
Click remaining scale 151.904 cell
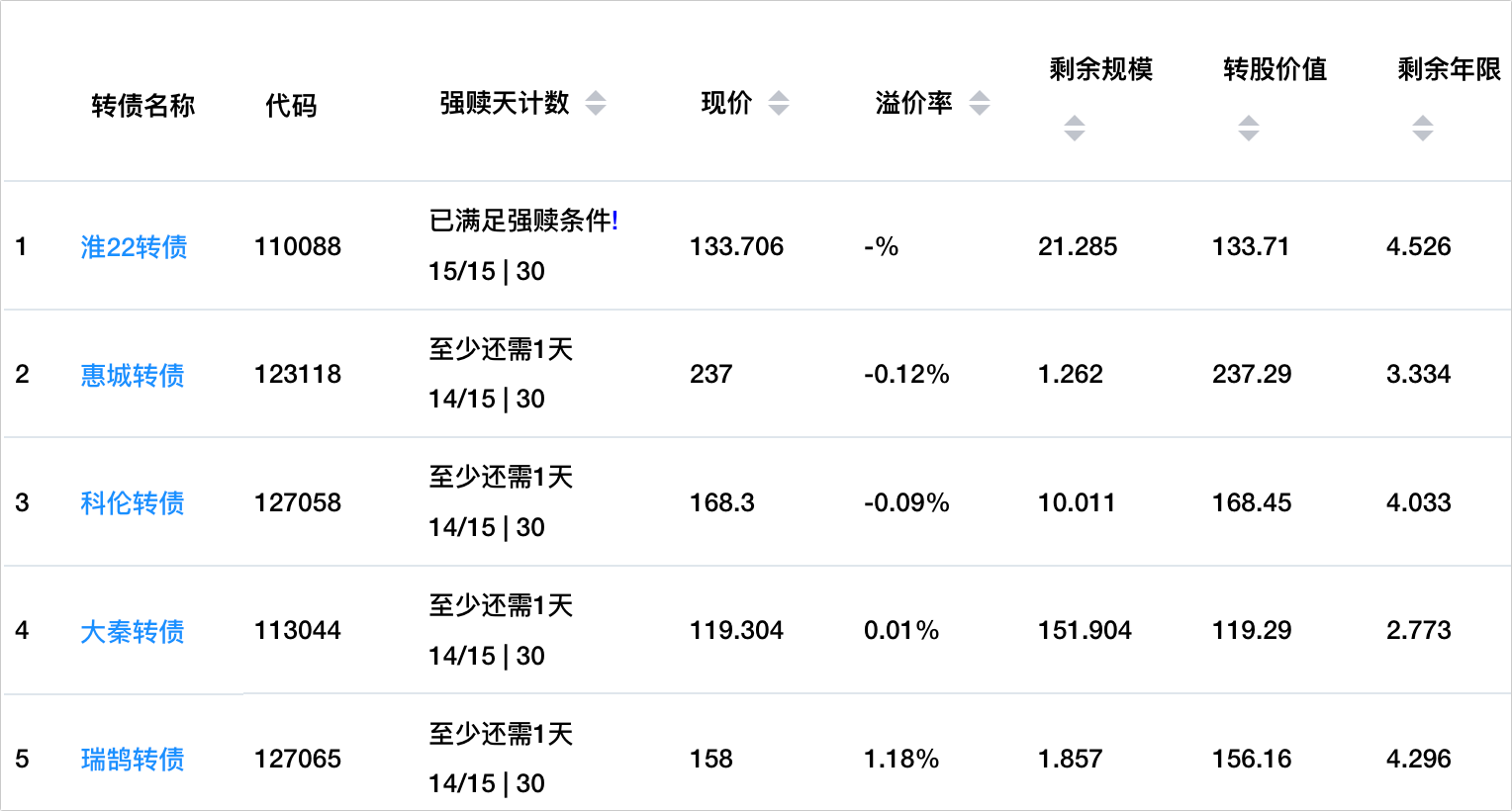coord(1085,630)
